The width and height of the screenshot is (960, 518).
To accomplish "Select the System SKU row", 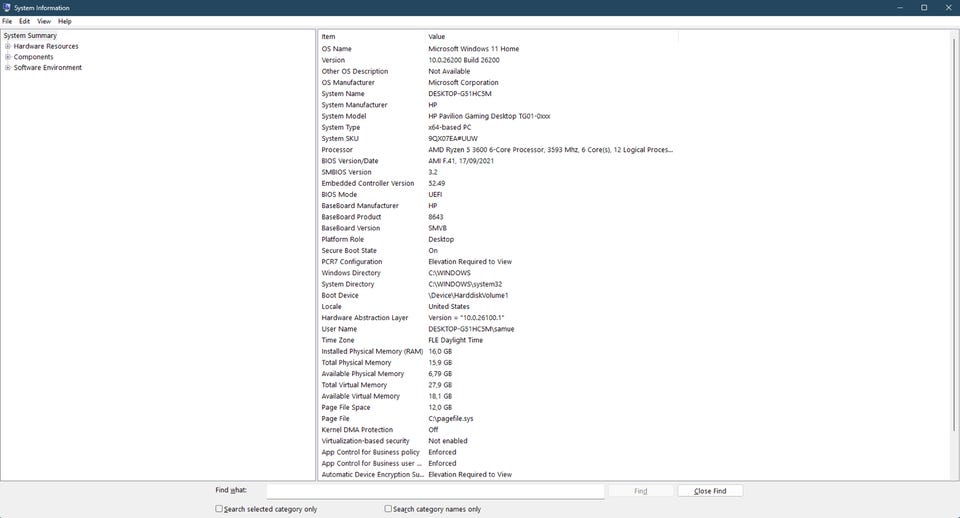I will (x=498, y=138).
